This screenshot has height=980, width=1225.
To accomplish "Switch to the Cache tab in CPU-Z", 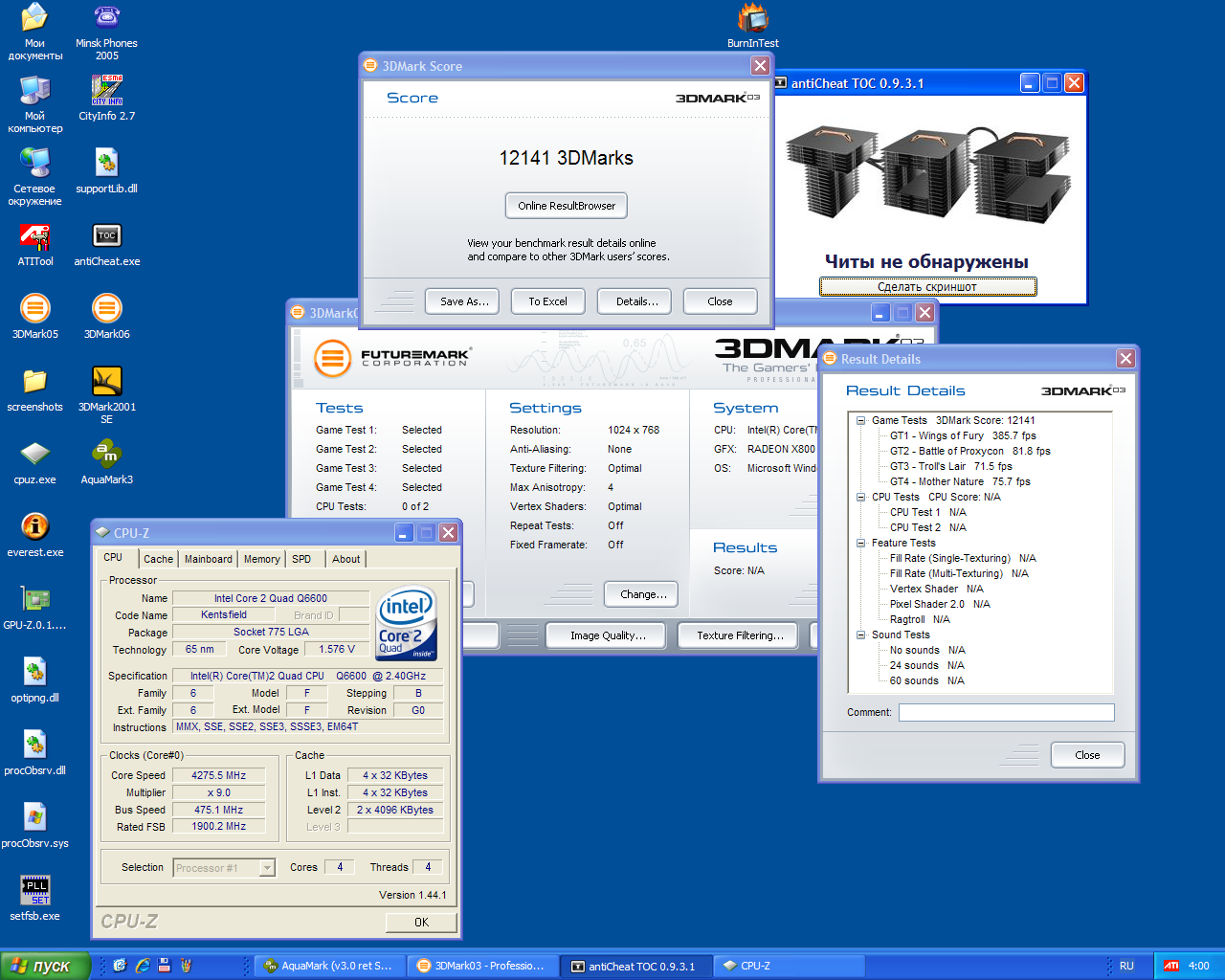I will 159,559.
